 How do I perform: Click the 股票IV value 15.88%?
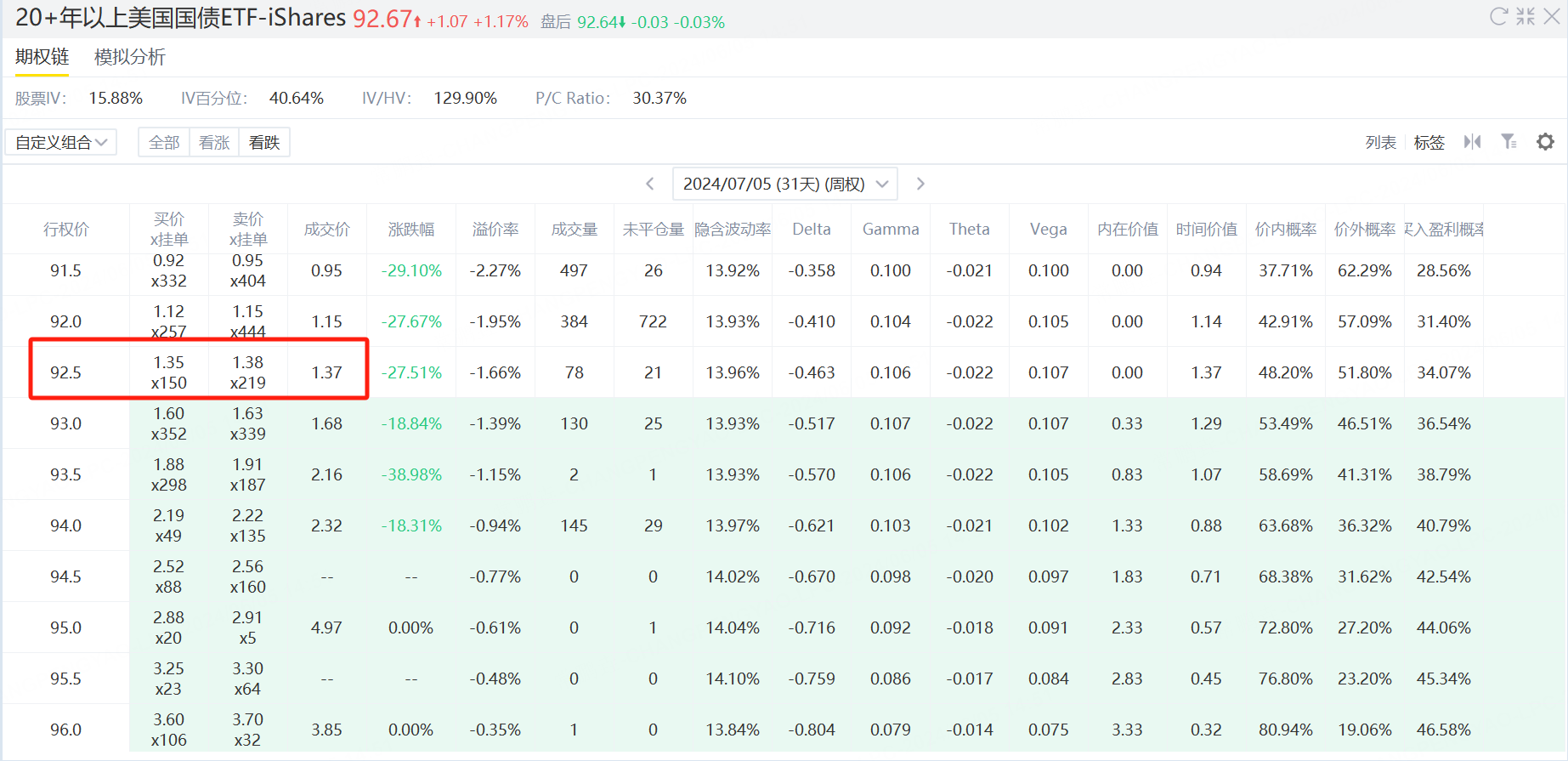coord(116,98)
